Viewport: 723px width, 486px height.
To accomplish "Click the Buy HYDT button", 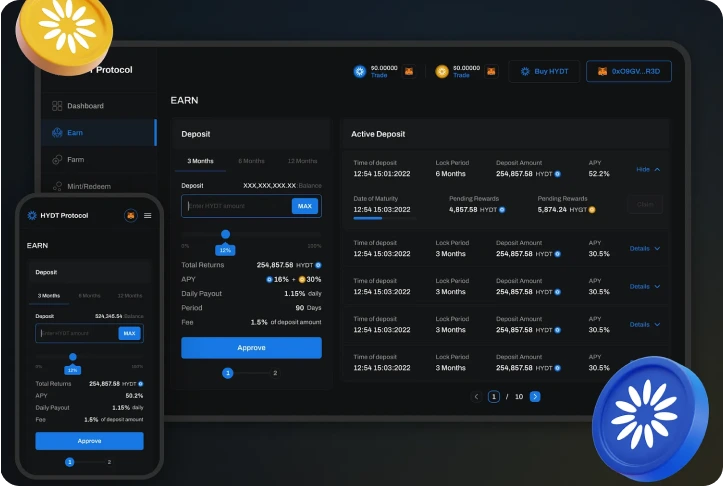I will pos(544,71).
